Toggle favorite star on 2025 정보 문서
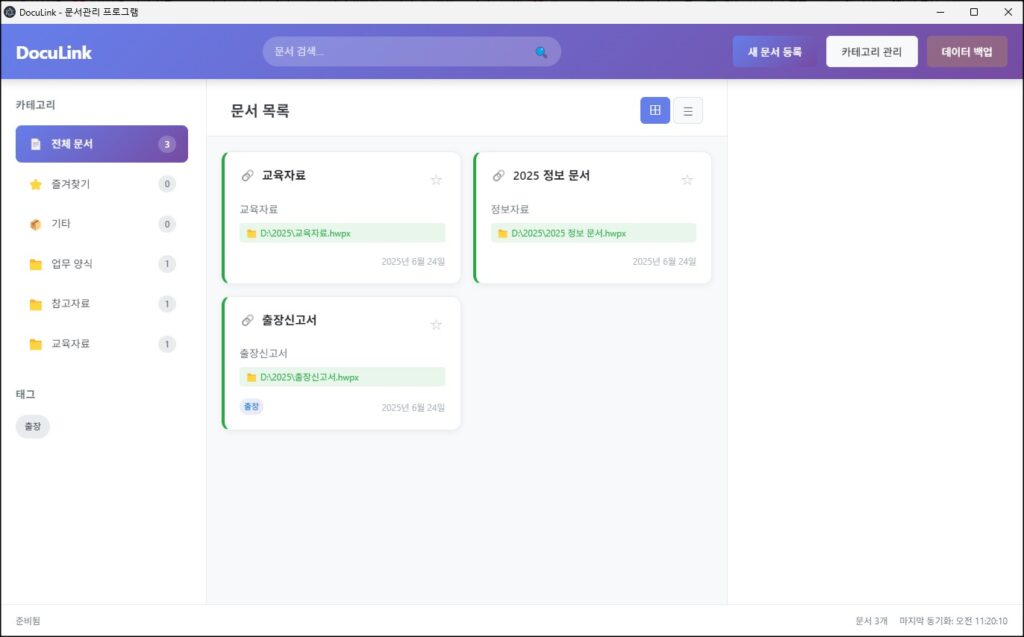Screen dimensions: 1024x637 click(687, 180)
